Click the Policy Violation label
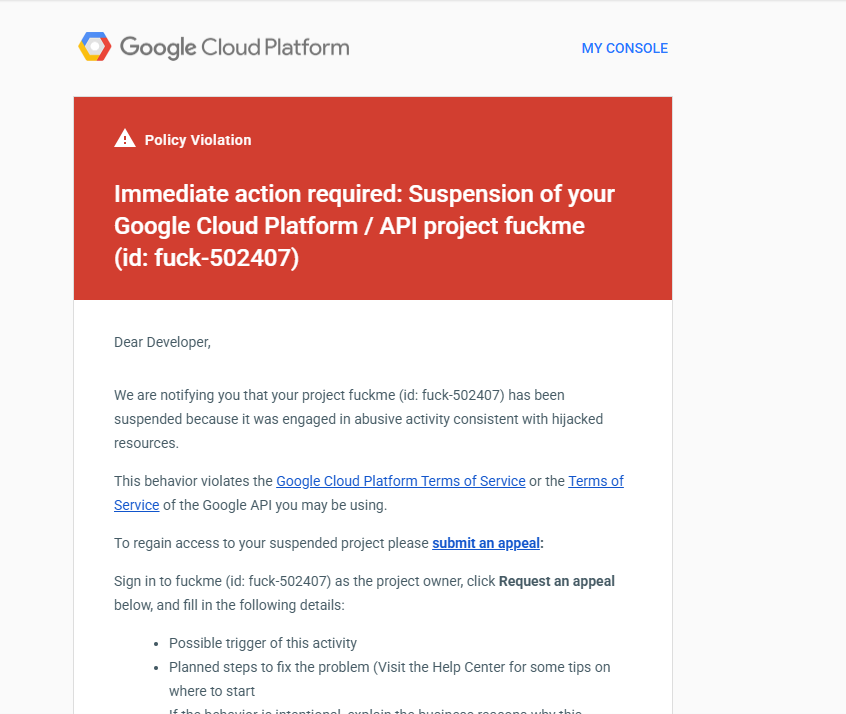This screenshot has width=846, height=714. click(197, 140)
